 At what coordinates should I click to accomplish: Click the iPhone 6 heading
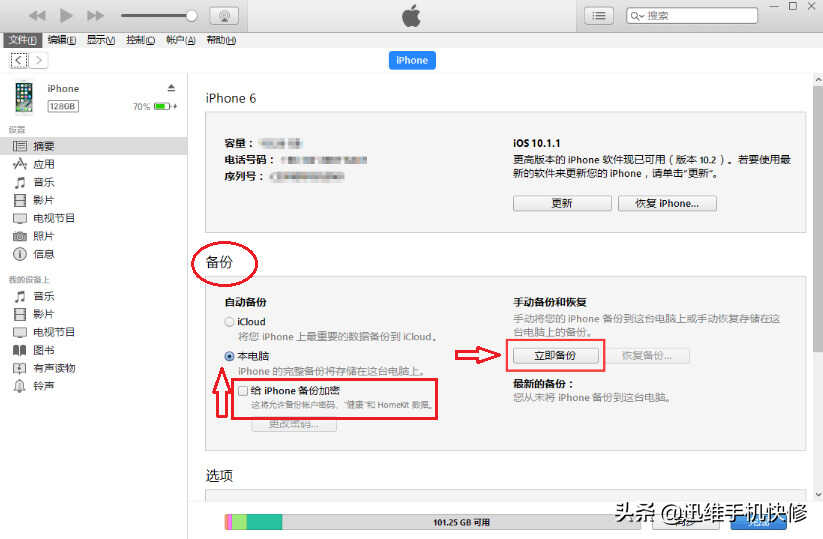click(231, 99)
